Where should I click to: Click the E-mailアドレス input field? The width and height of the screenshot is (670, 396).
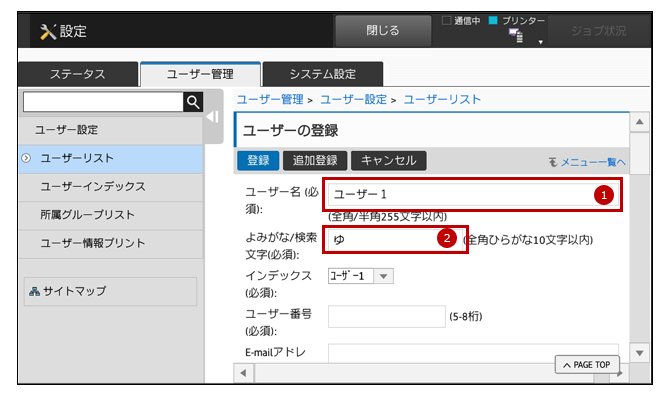(473, 353)
